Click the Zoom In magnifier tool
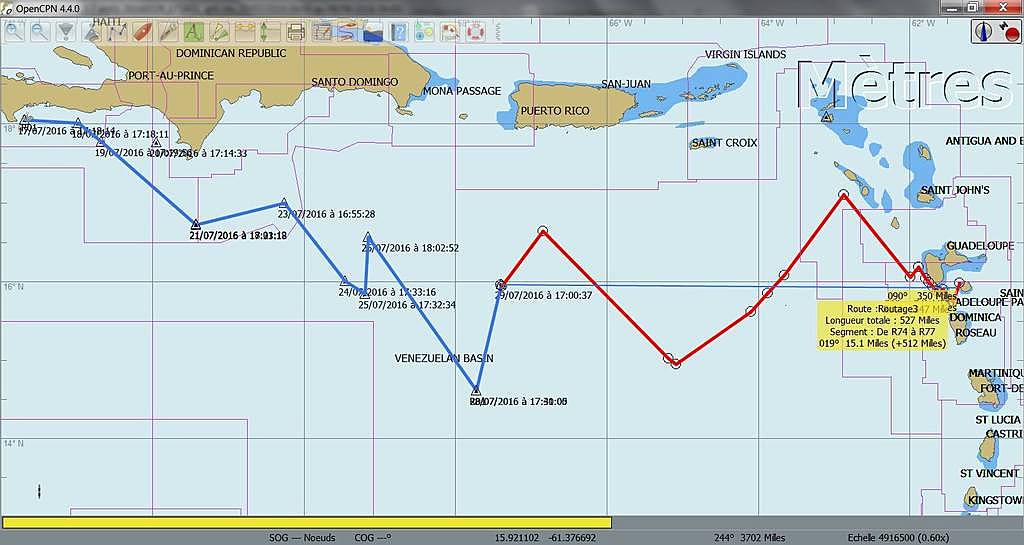This screenshot has height=545, width=1024. click(x=14, y=31)
